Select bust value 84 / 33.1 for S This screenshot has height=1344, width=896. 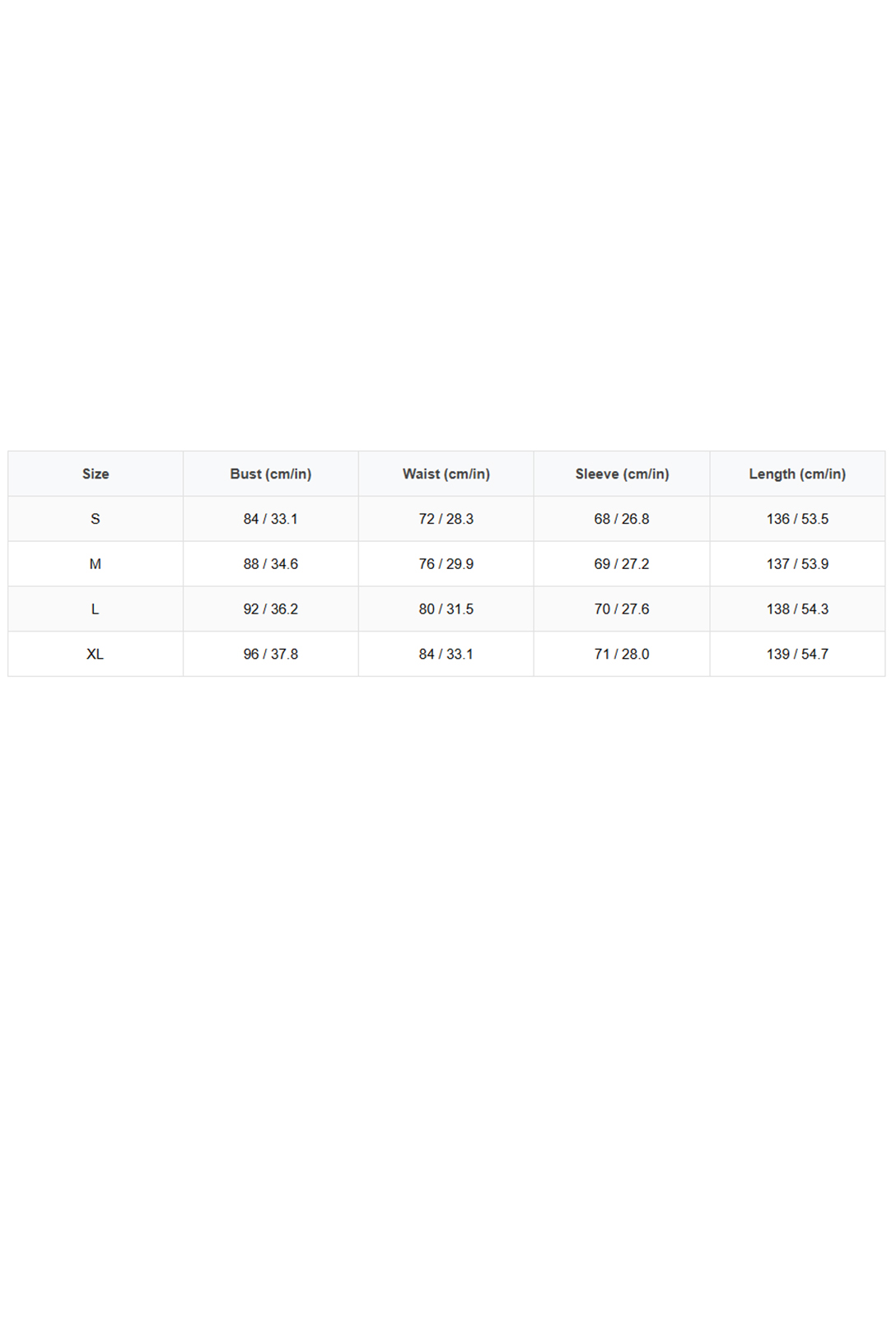(x=271, y=519)
